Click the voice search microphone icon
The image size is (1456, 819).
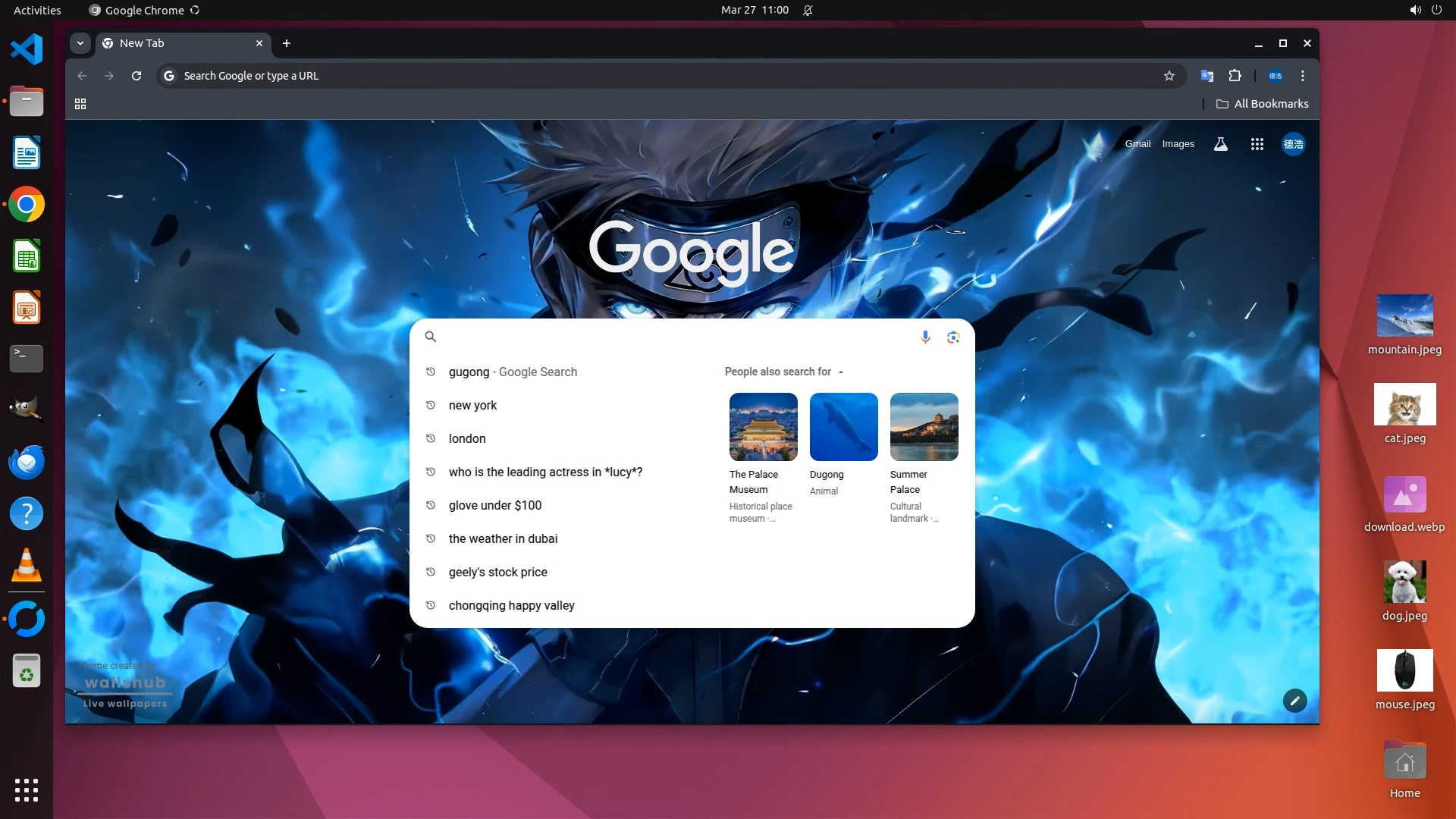[x=925, y=337]
